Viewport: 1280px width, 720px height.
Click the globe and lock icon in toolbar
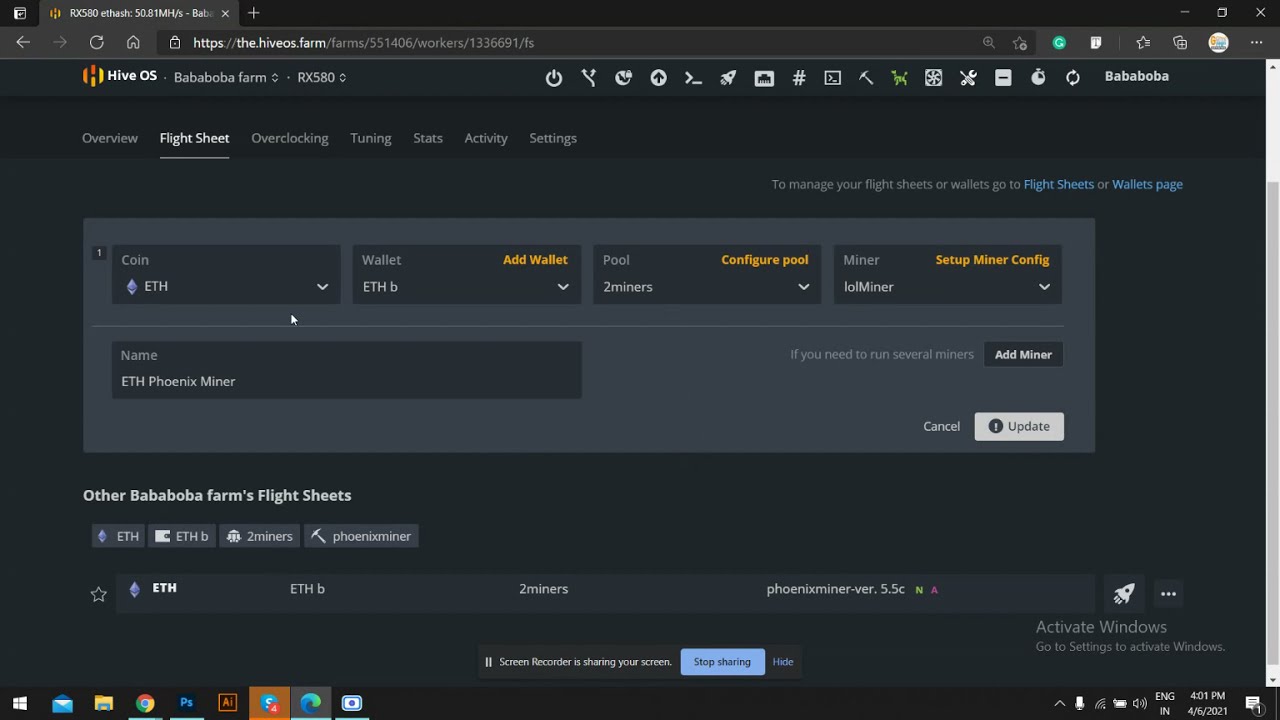pos(624,77)
